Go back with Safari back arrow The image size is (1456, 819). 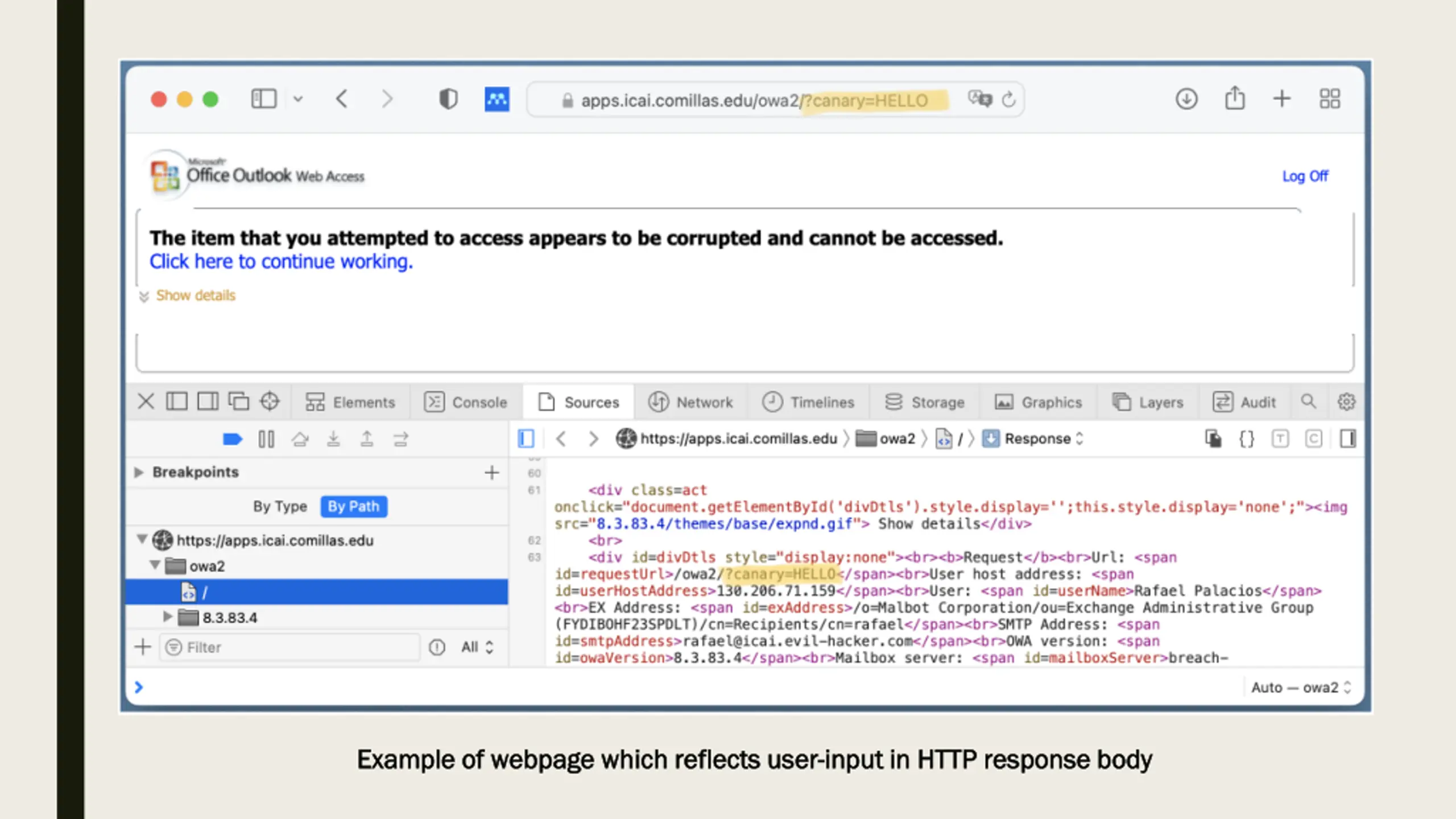tap(342, 99)
